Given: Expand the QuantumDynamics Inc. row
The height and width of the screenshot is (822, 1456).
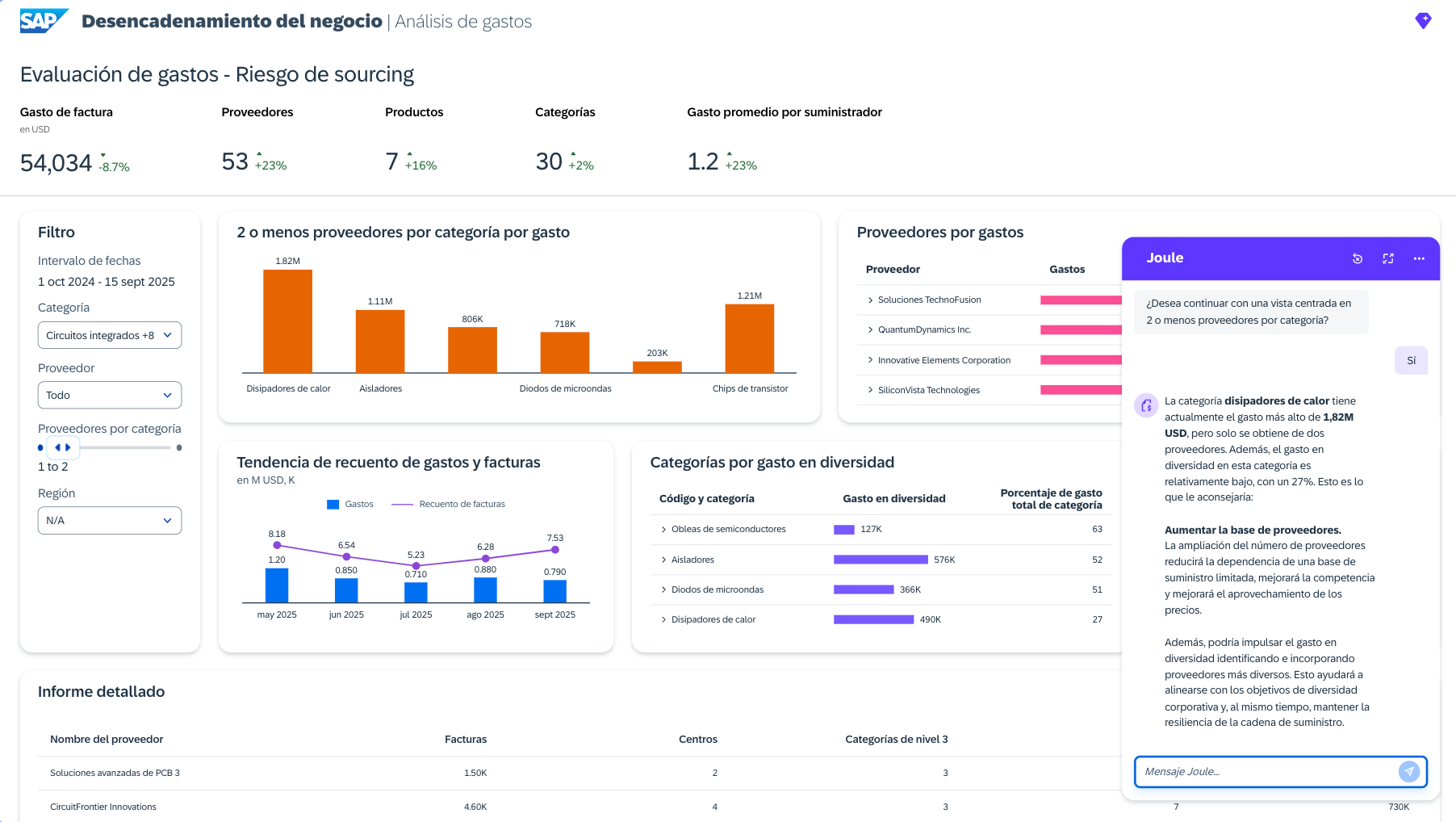Looking at the screenshot, I should pos(870,329).
